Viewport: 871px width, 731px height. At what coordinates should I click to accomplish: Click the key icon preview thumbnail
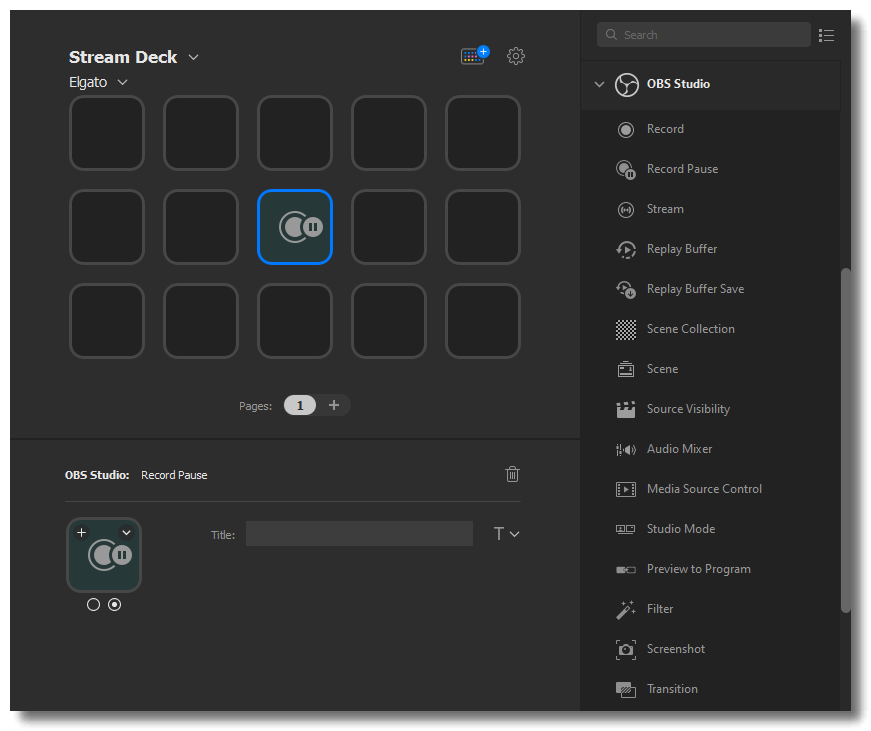tap(104, 555)
